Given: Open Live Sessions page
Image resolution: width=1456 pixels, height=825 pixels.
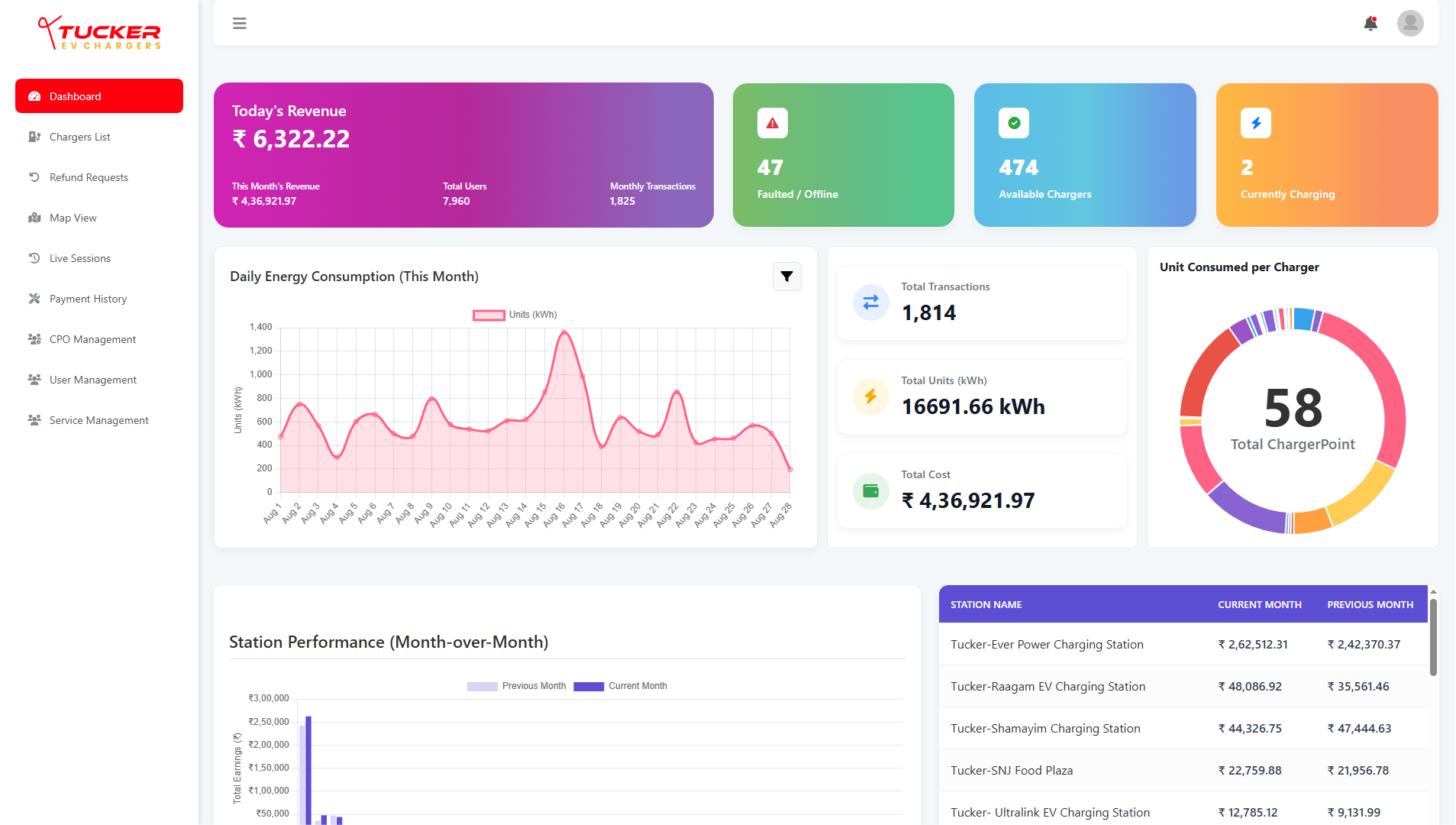Looking at the screenshot, I should (99, 258).
